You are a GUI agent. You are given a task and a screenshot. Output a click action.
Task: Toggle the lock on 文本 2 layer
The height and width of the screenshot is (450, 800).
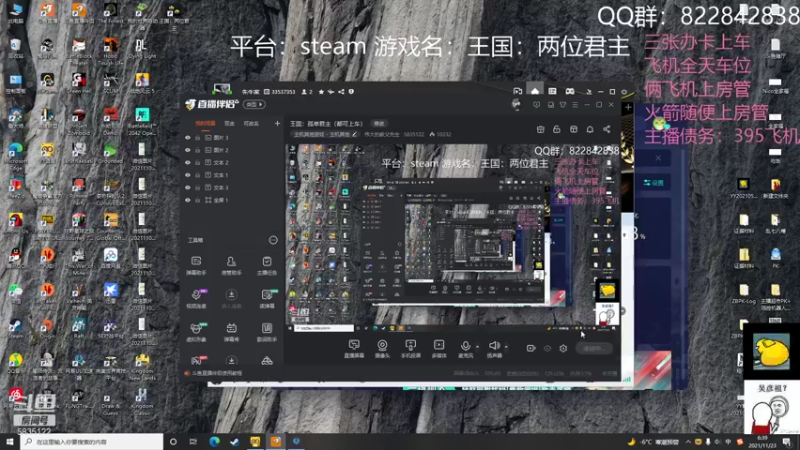pos(197,162)
